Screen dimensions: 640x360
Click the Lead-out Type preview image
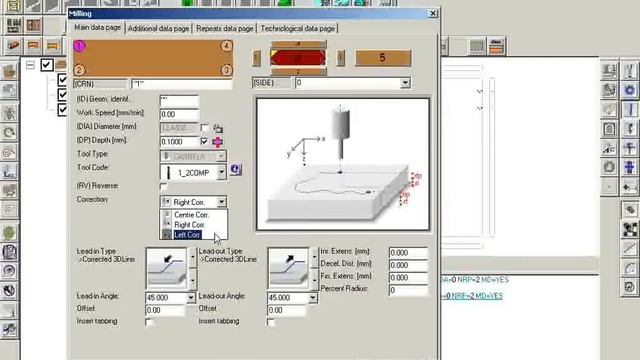[288, 269]
